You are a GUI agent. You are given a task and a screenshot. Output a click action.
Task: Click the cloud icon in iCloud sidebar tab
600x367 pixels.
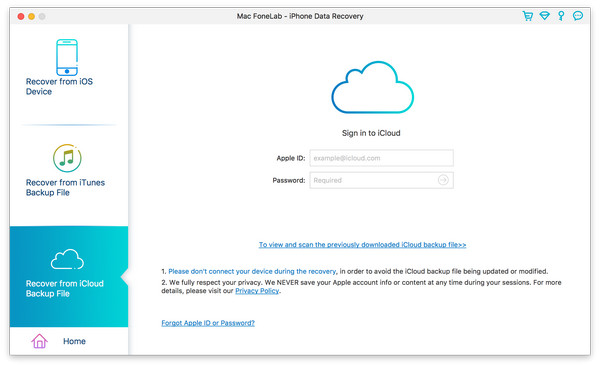pyautogui.click(x=67, y=259)
